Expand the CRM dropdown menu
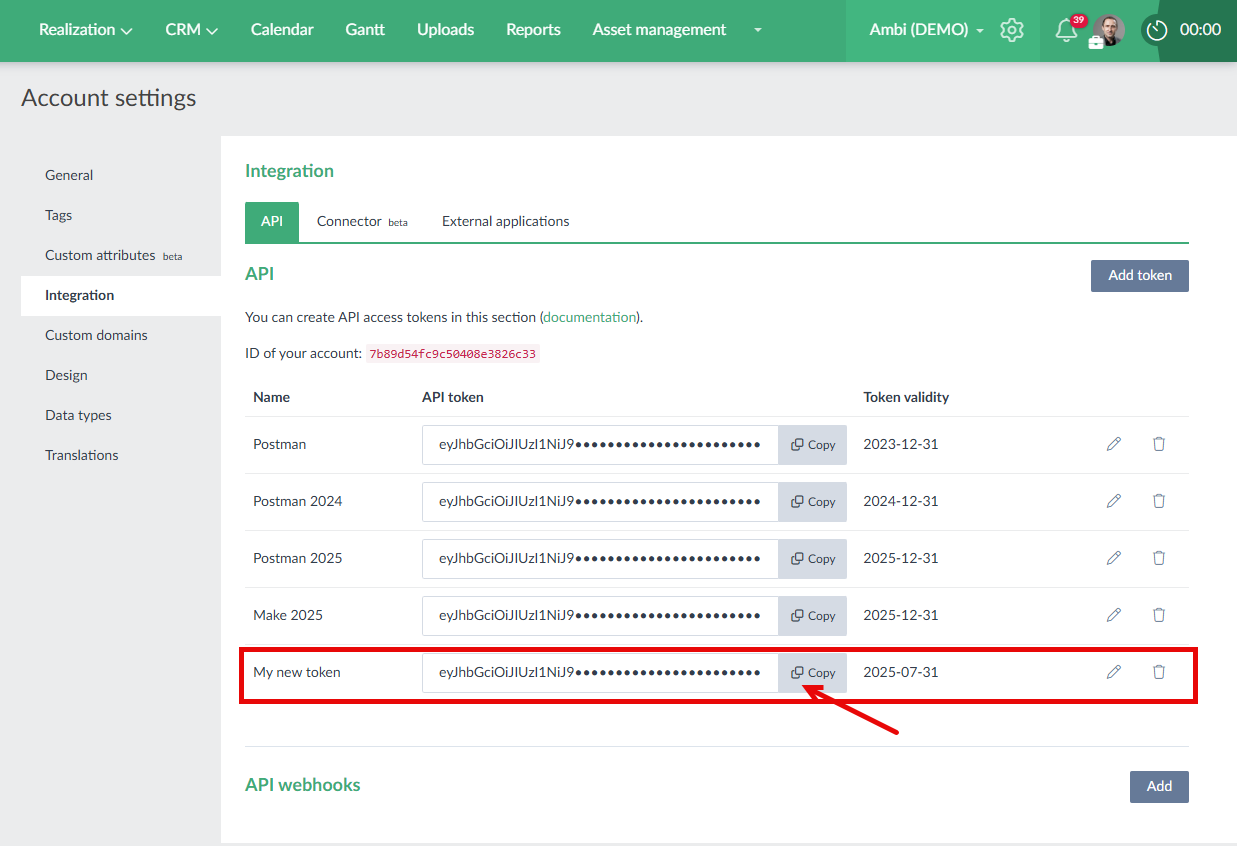 pyautogui.click(x=192, y=30)
